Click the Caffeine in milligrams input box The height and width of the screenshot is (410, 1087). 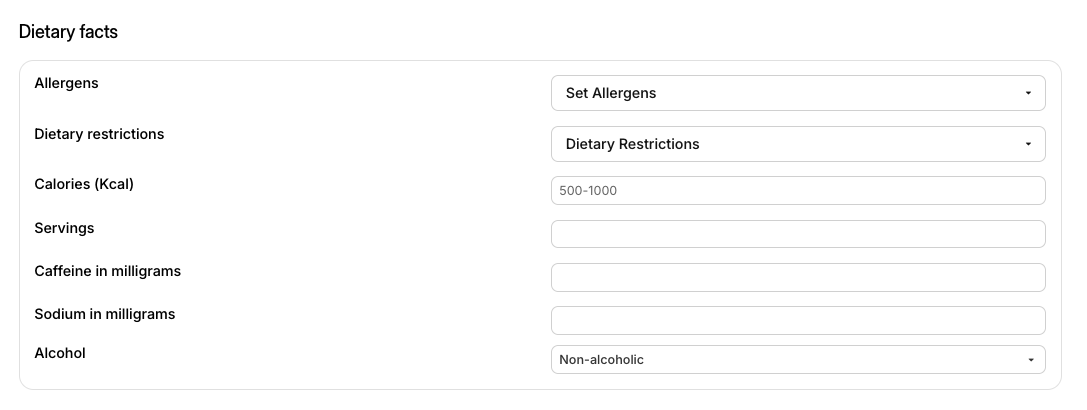pos(798,277)
